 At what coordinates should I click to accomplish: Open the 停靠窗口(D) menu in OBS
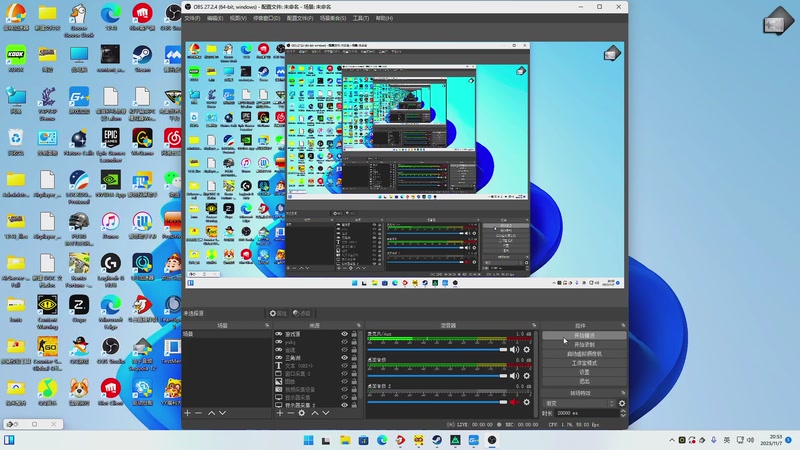pyautogui.click(x=267, y=18)
